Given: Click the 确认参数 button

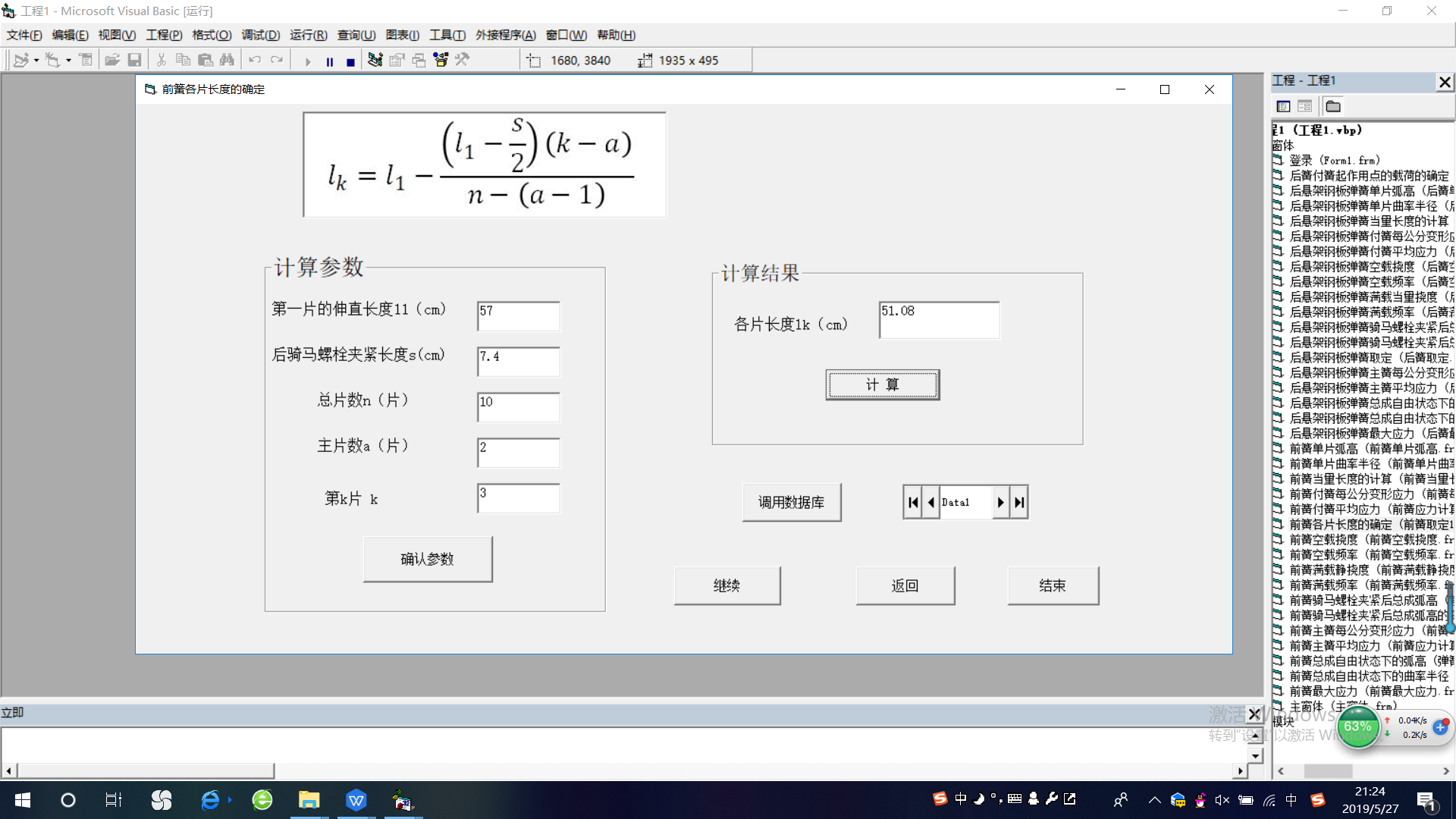Looking at the screenshot, I should (427, 559).
